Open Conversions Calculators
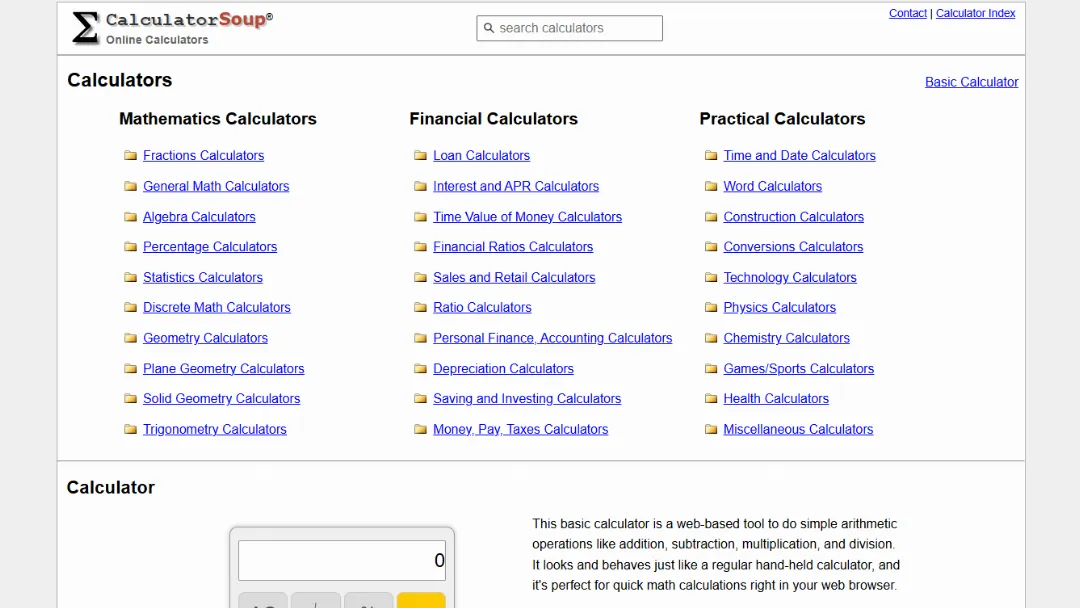 pyautogui.click(x=793, y=246)
